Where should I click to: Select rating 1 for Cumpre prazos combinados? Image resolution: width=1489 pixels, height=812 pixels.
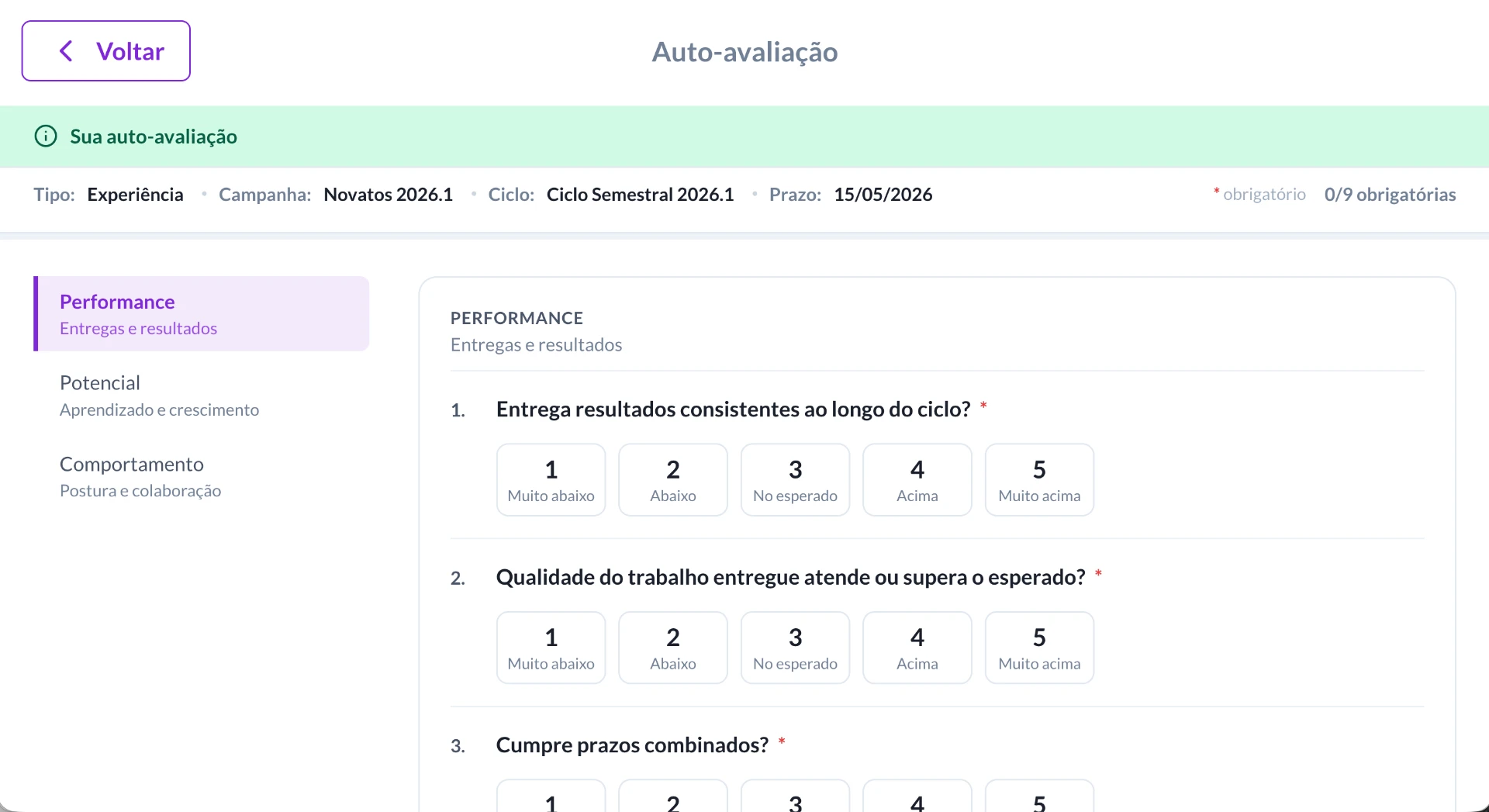[551, 796]
